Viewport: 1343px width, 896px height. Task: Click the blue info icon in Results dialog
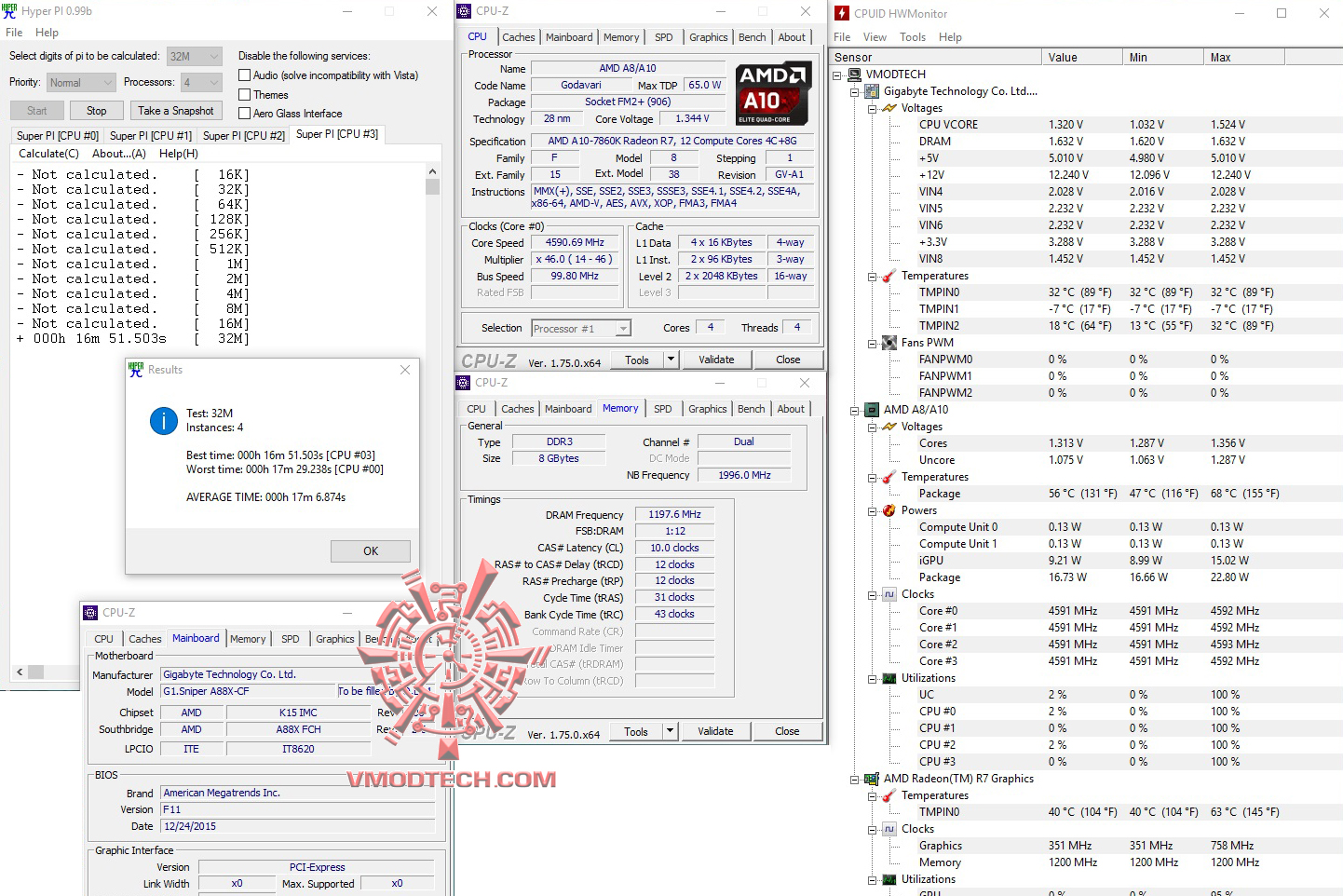164,421
